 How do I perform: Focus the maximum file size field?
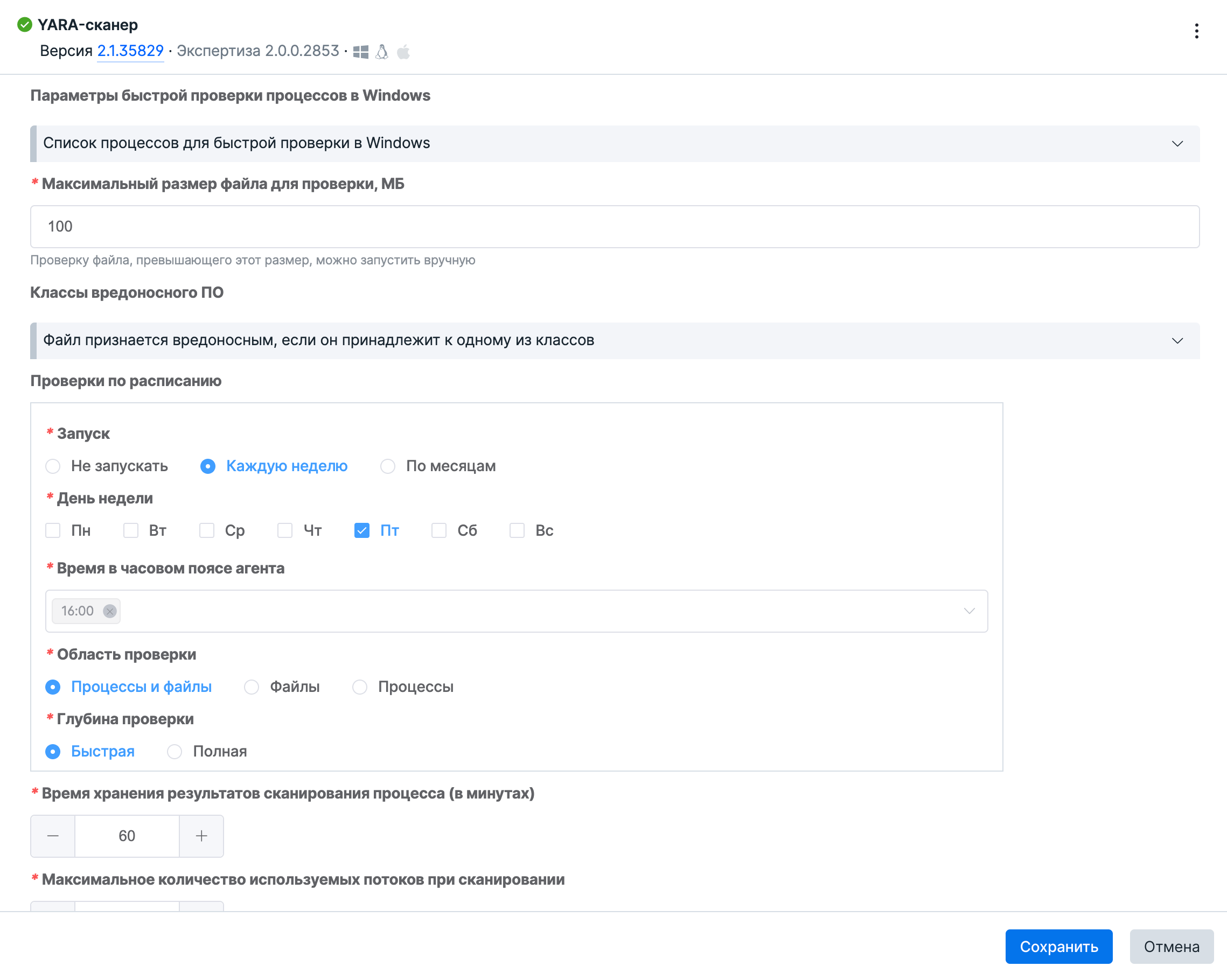[x=615, y=226]
